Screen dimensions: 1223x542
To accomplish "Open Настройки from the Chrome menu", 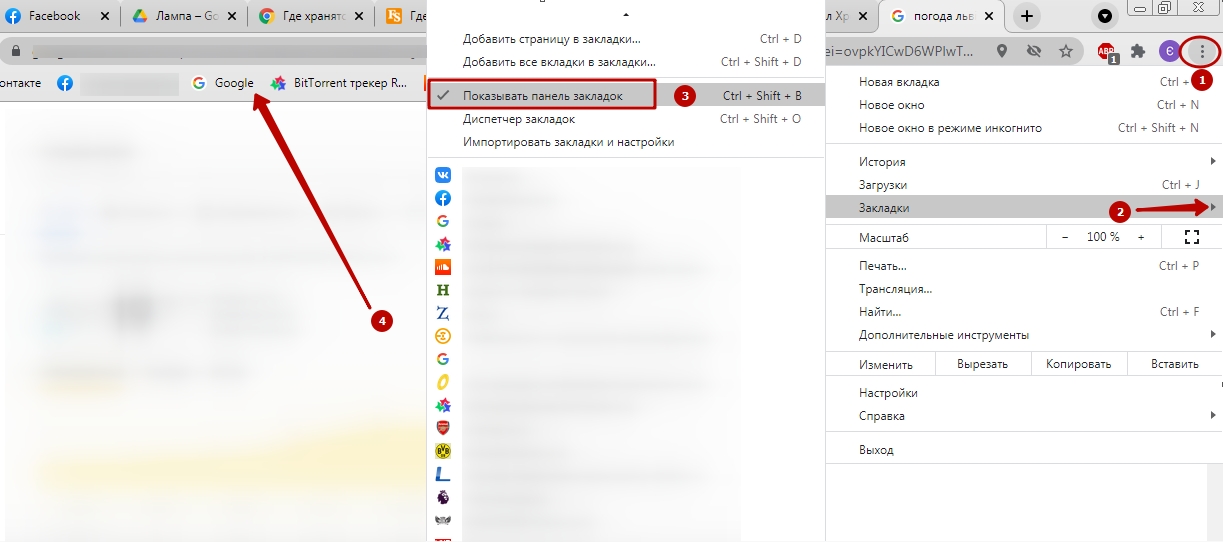I will 1024,393.
